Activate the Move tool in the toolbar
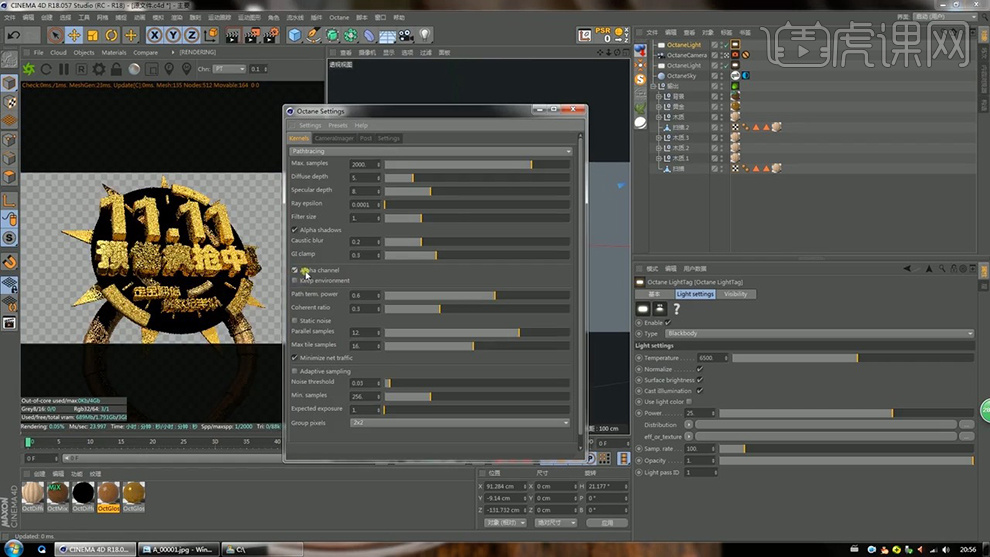This screenshot has height=557, width=990. pyautogui.click(x=74, y=35)
